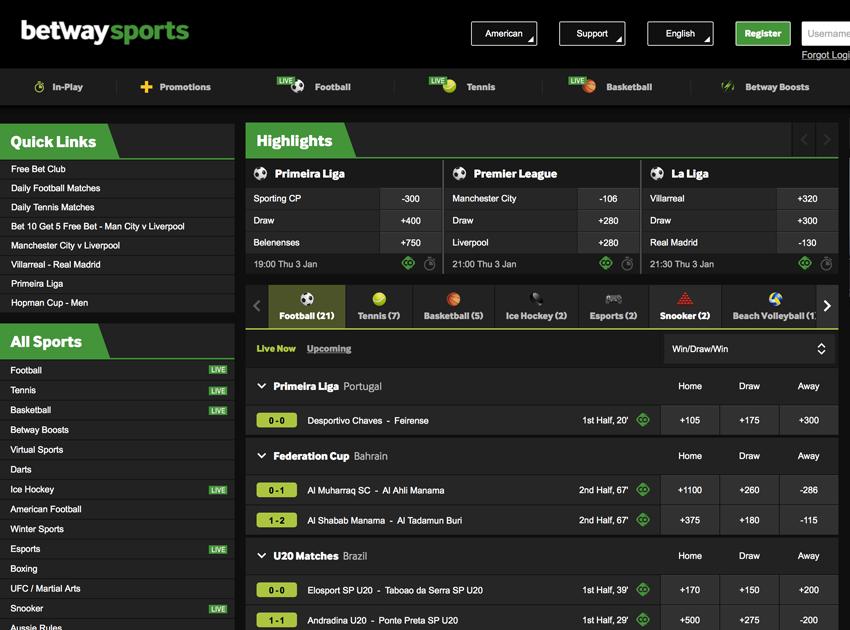
Task: Click the live Basketball icon in navigation
Action: pyautogui.click(x=589, y=86)
